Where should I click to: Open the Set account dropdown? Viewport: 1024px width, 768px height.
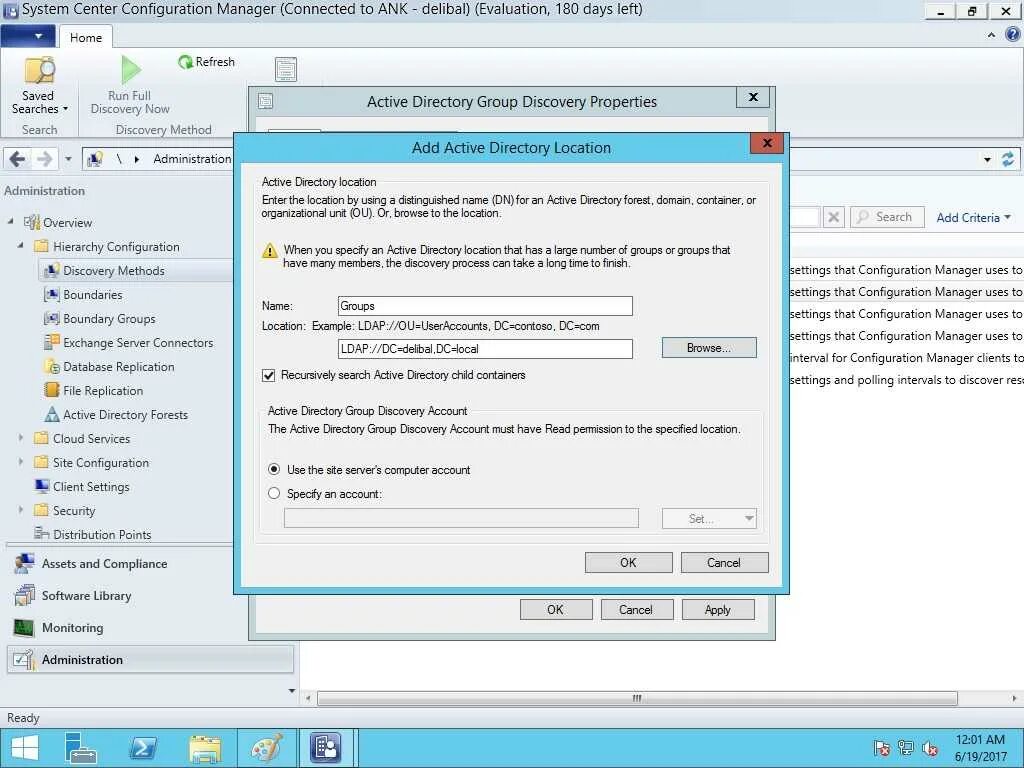click(709, 519)
